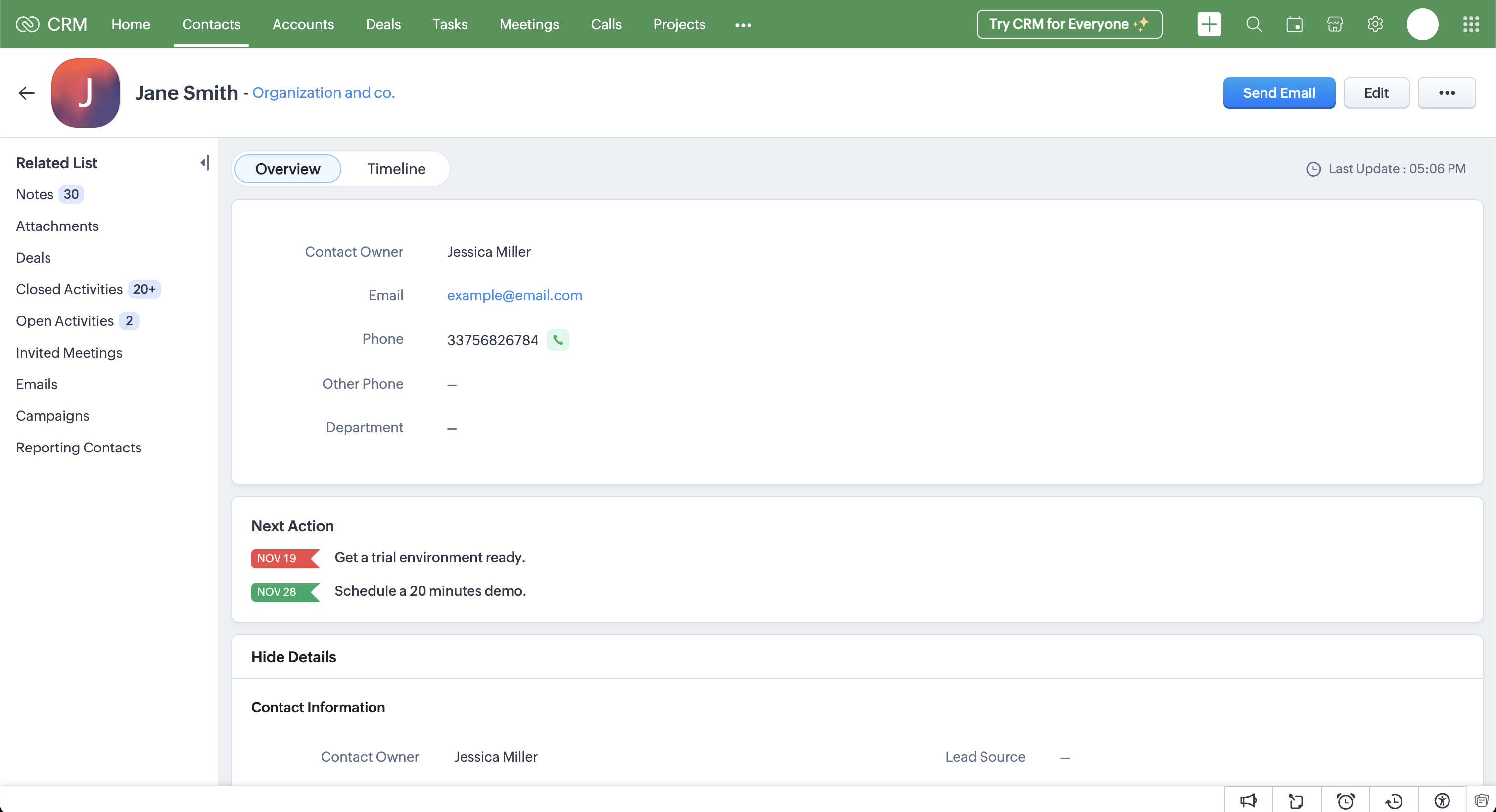Open the settings gear icon
This screenshot has height=812, width=1496.
(1375, 24)
